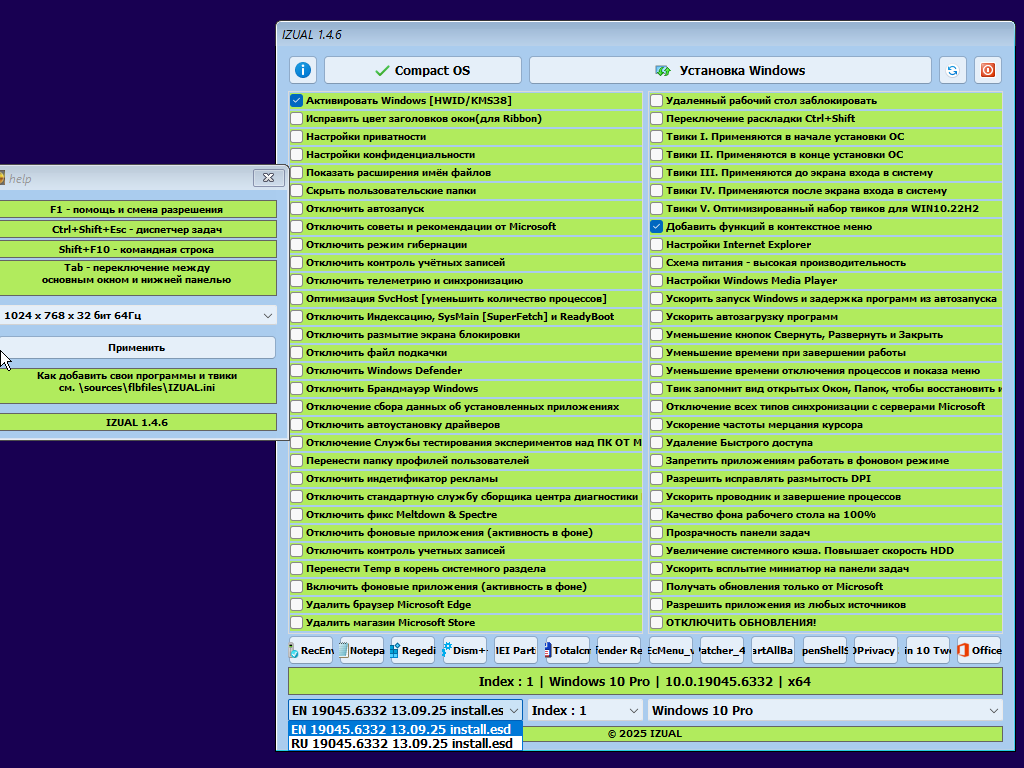This screenshot has height=768, width=1024.
Task: Expand the Index : 1 dropdown
Action: coord(585,710)
